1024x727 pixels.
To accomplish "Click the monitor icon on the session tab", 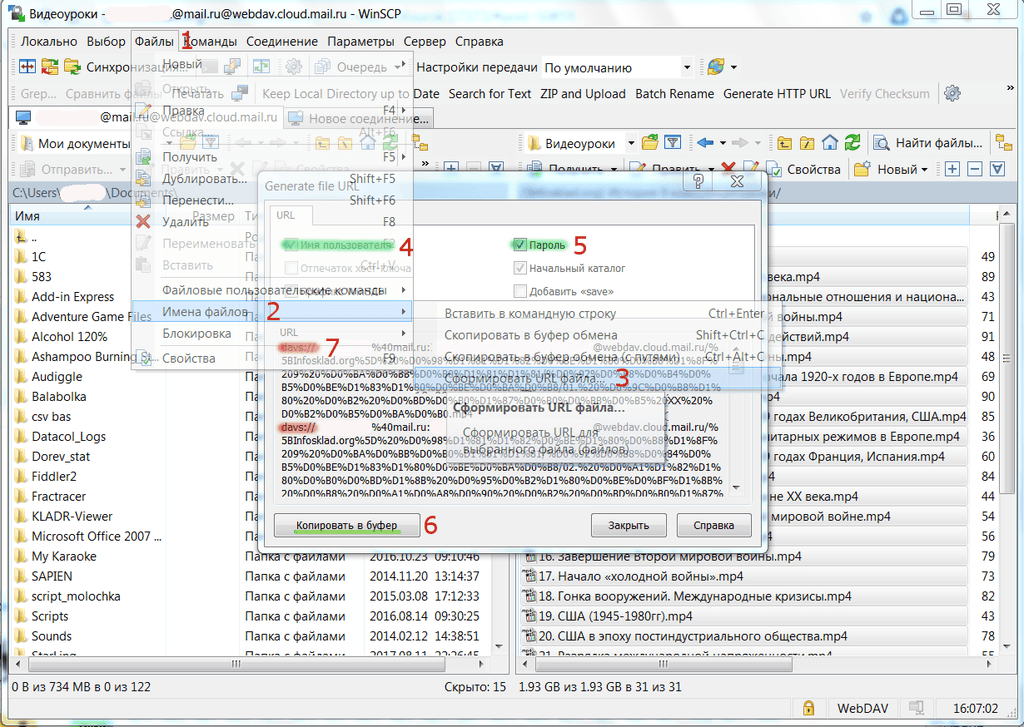I will tap(24, 118).
